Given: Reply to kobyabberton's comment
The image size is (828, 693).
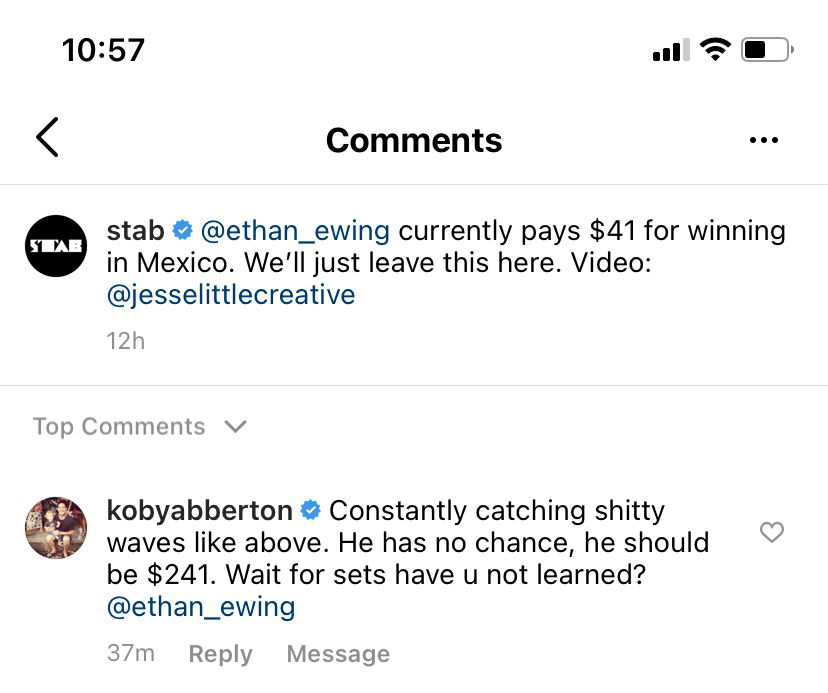Looking at the screenshot, I should click(x=220, y=654).
